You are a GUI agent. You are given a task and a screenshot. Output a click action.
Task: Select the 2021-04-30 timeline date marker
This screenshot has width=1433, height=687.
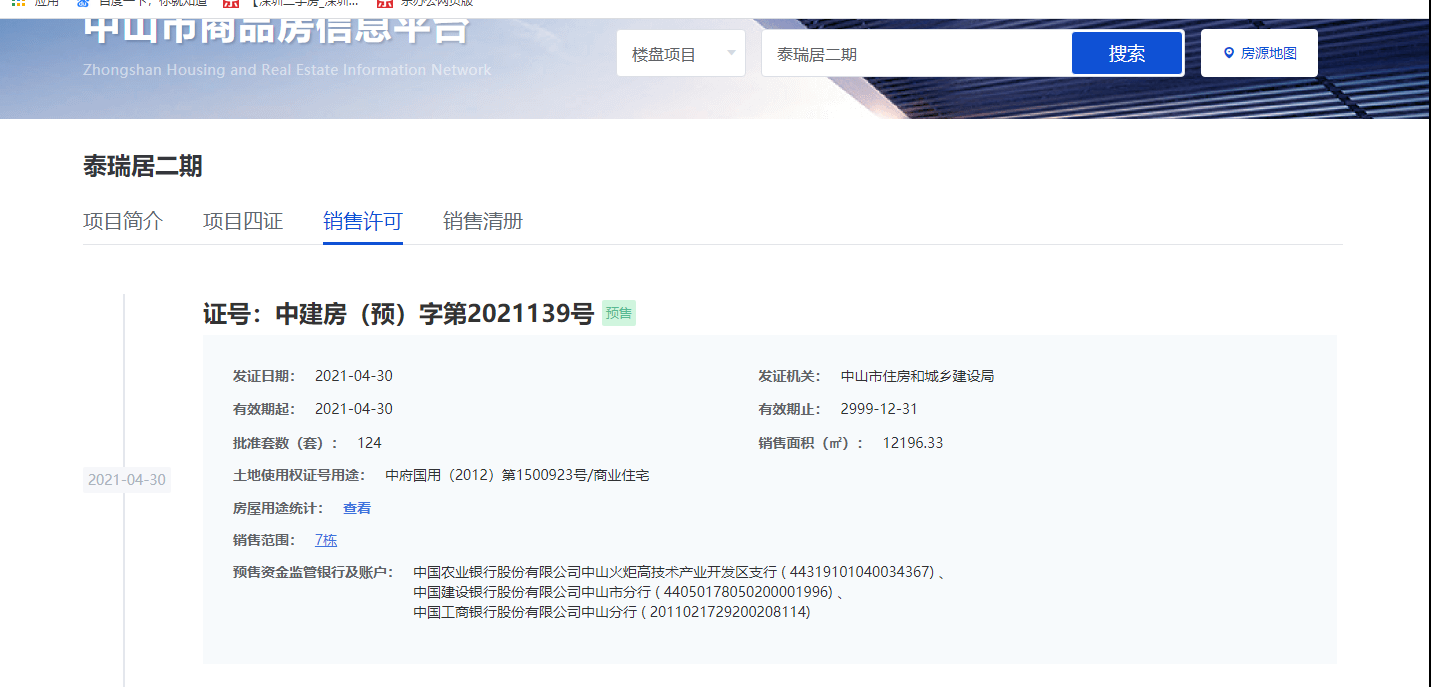pos(127,480)
